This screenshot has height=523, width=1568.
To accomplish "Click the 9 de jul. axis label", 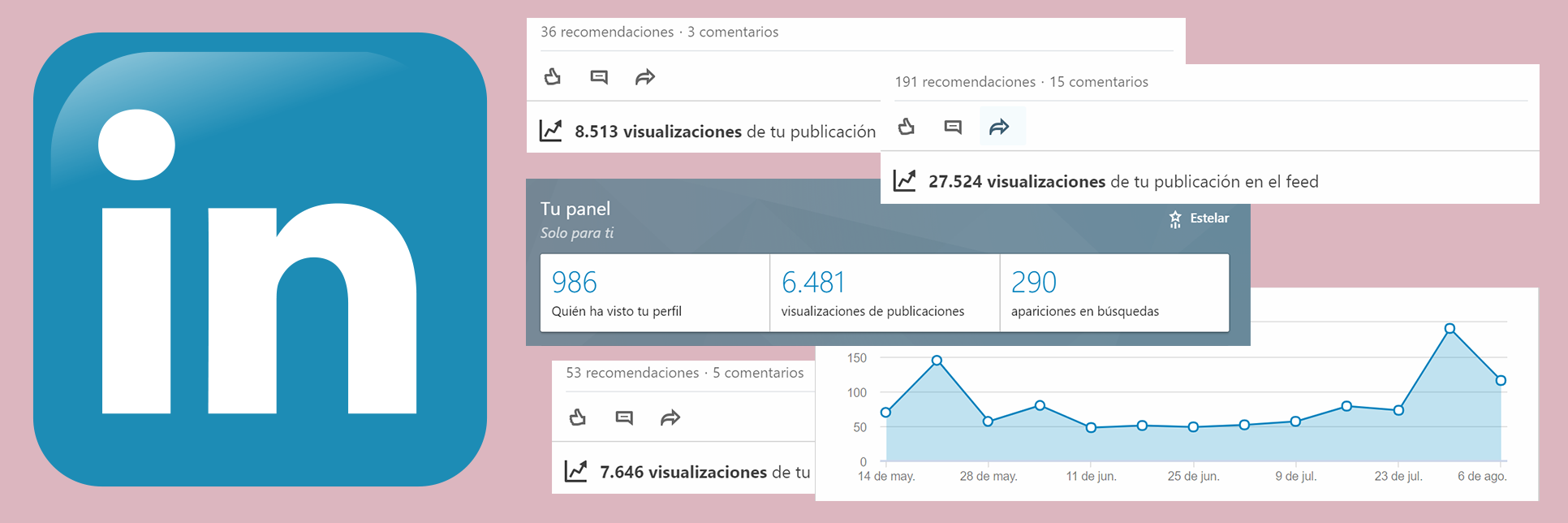I will coord(1295,477).
